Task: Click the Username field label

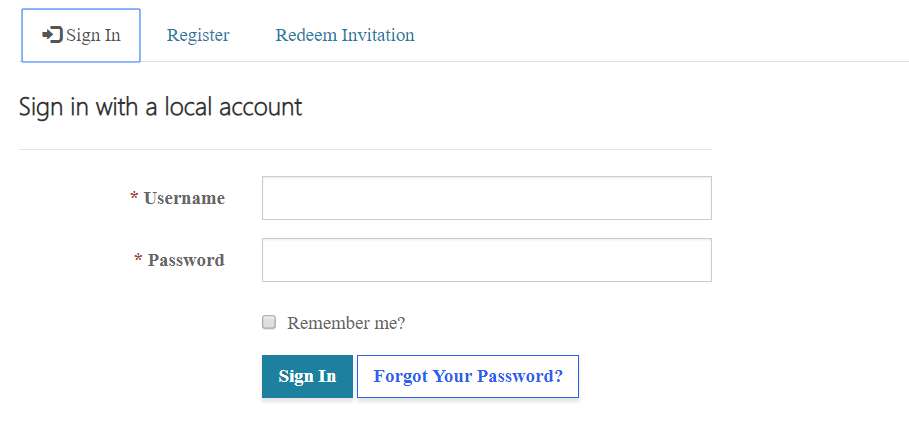Action: [x=184, y=198]
